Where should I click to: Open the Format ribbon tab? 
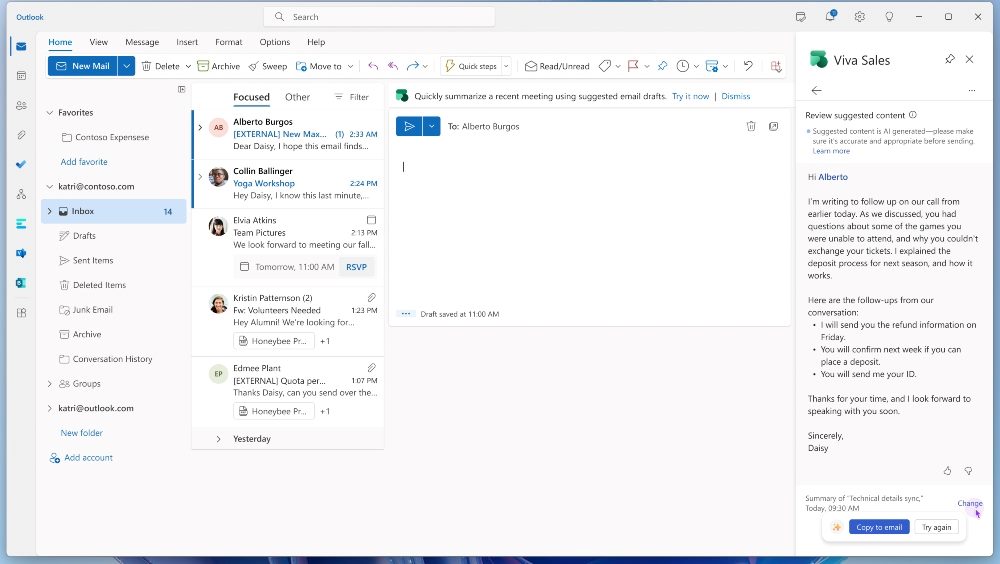[x=228, y=42]
